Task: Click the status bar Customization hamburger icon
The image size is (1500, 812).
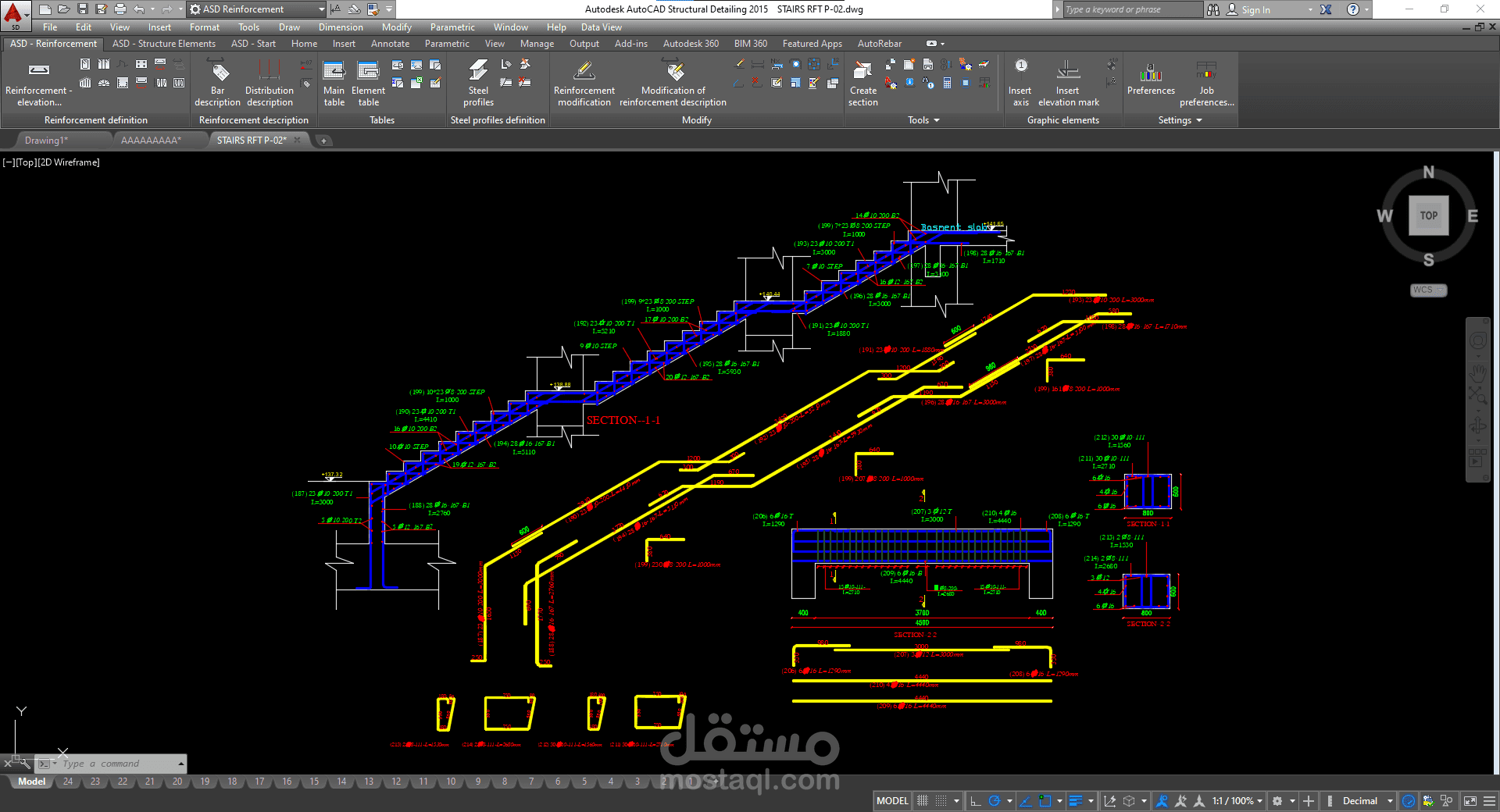Action: 1489,801
